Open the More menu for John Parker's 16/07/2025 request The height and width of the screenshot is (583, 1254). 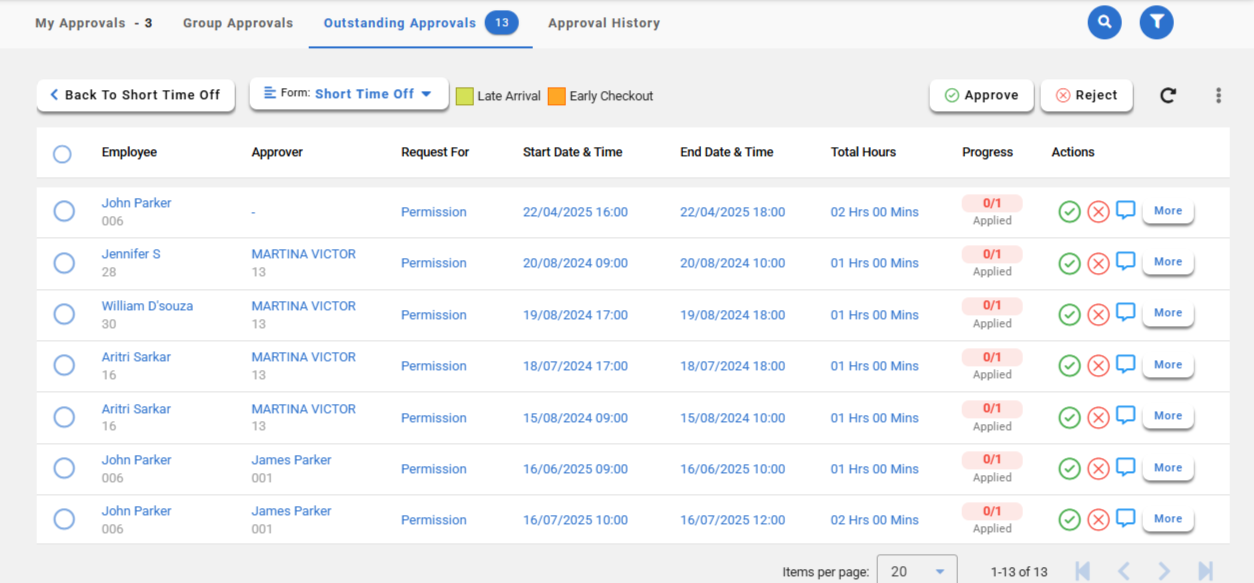pos(1167,519)
